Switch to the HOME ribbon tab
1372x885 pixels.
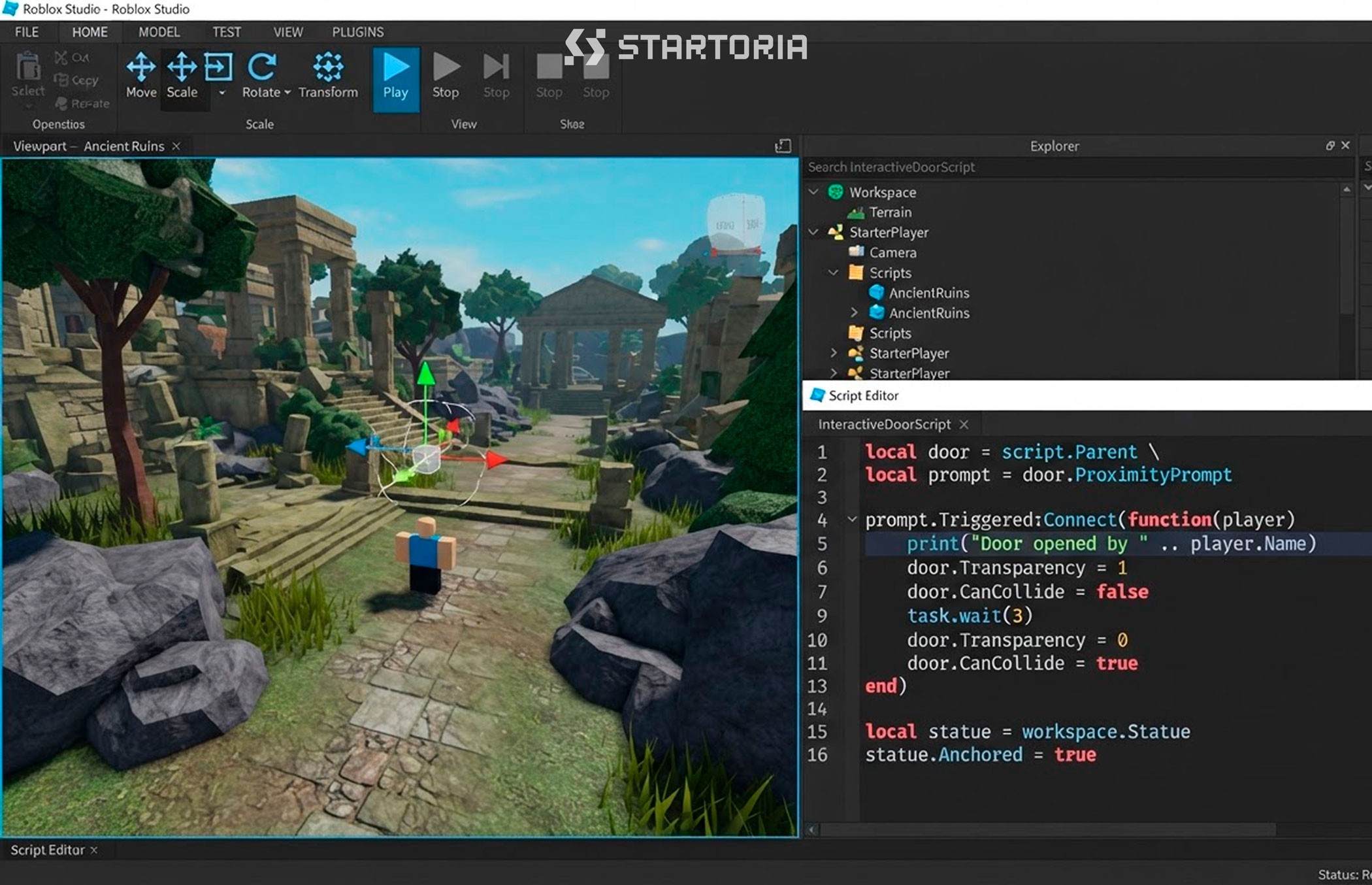coord(90,32)
